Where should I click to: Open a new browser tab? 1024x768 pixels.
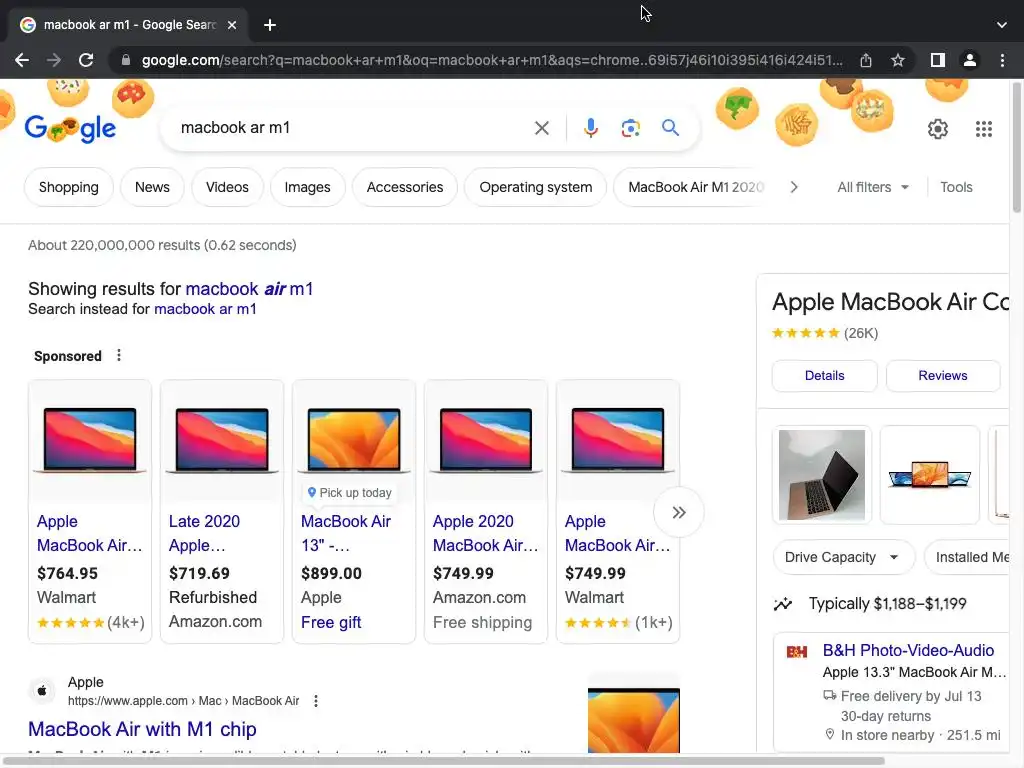pos(270,25)
